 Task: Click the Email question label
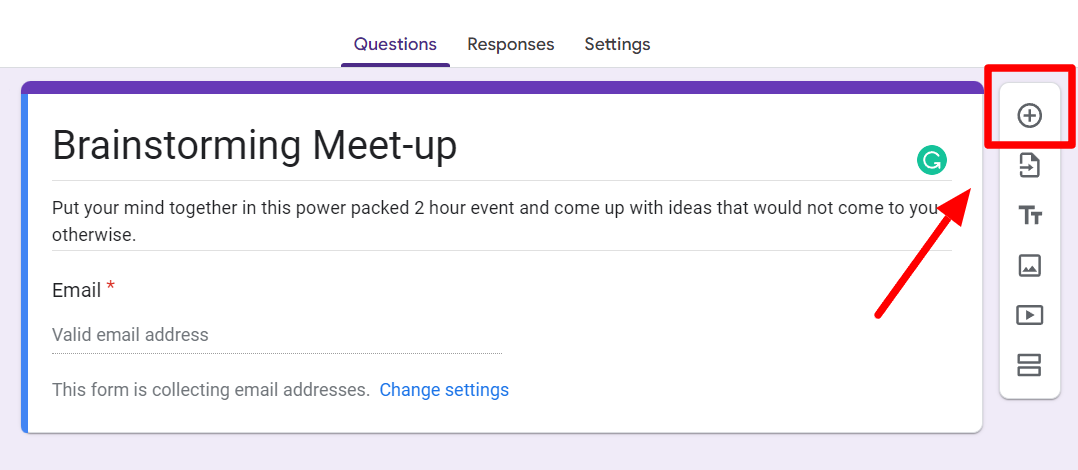[76, 290]
